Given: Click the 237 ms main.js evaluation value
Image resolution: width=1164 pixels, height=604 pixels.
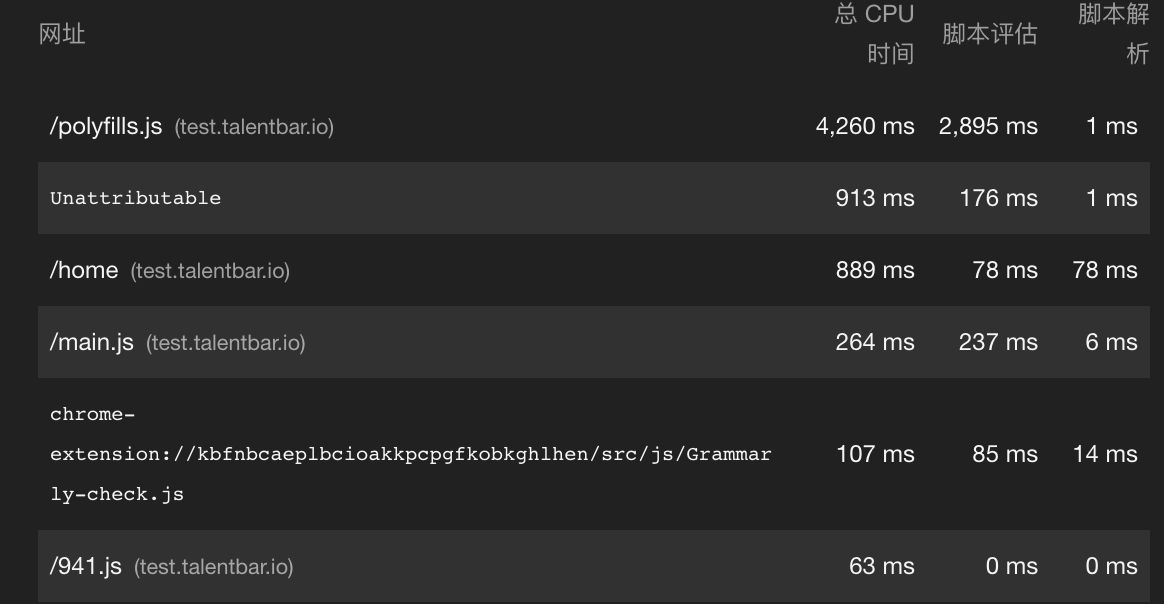Looking at the screenshot, I should (x=998, y=343).
